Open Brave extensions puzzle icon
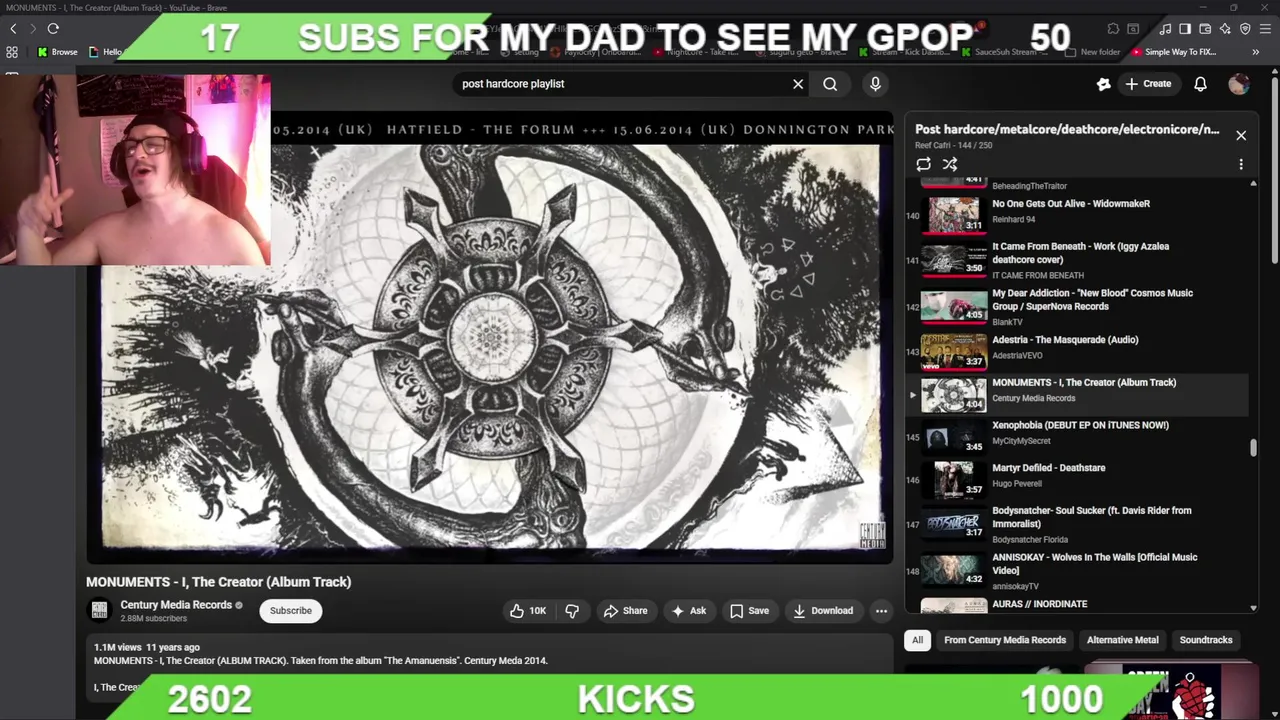This screenshot has width=1280, height=720. (1113, 29)
